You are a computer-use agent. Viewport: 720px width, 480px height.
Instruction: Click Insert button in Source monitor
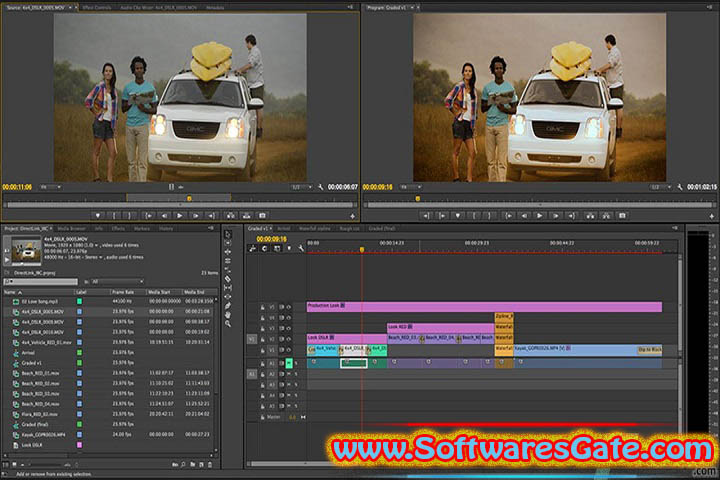click(231, 215)
